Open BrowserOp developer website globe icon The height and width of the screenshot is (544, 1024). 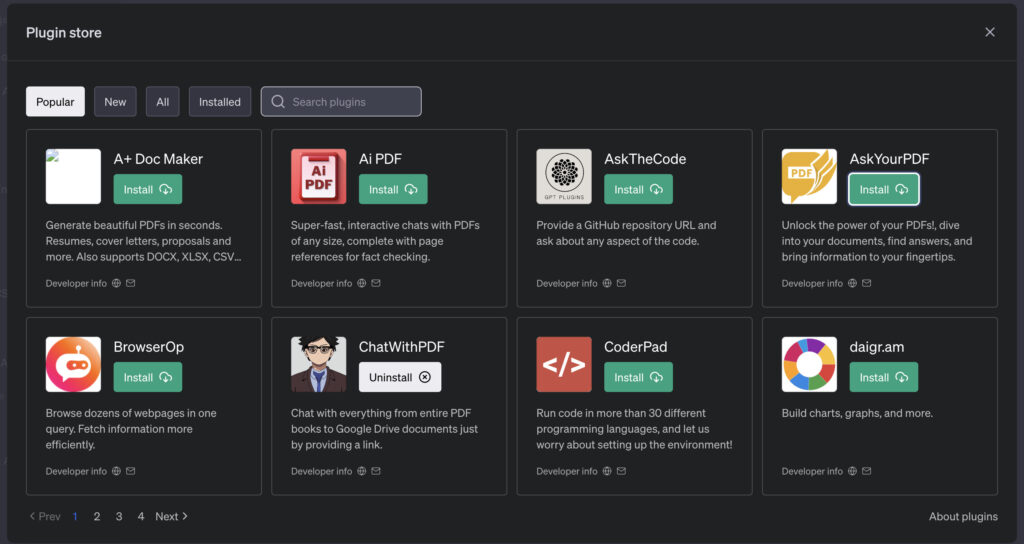click(x=116, y=471)
